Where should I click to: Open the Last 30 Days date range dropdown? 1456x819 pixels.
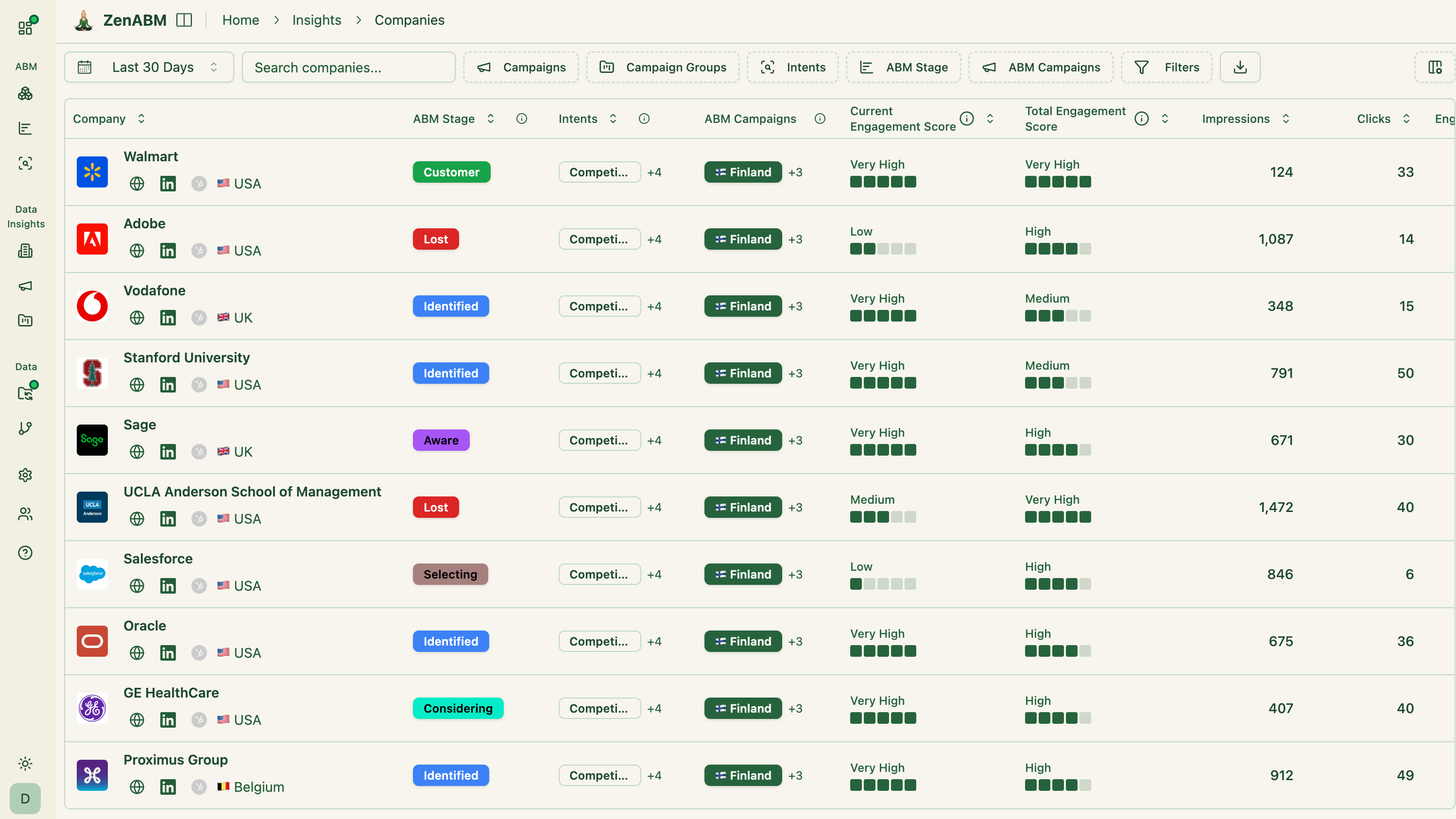(149, 67)
